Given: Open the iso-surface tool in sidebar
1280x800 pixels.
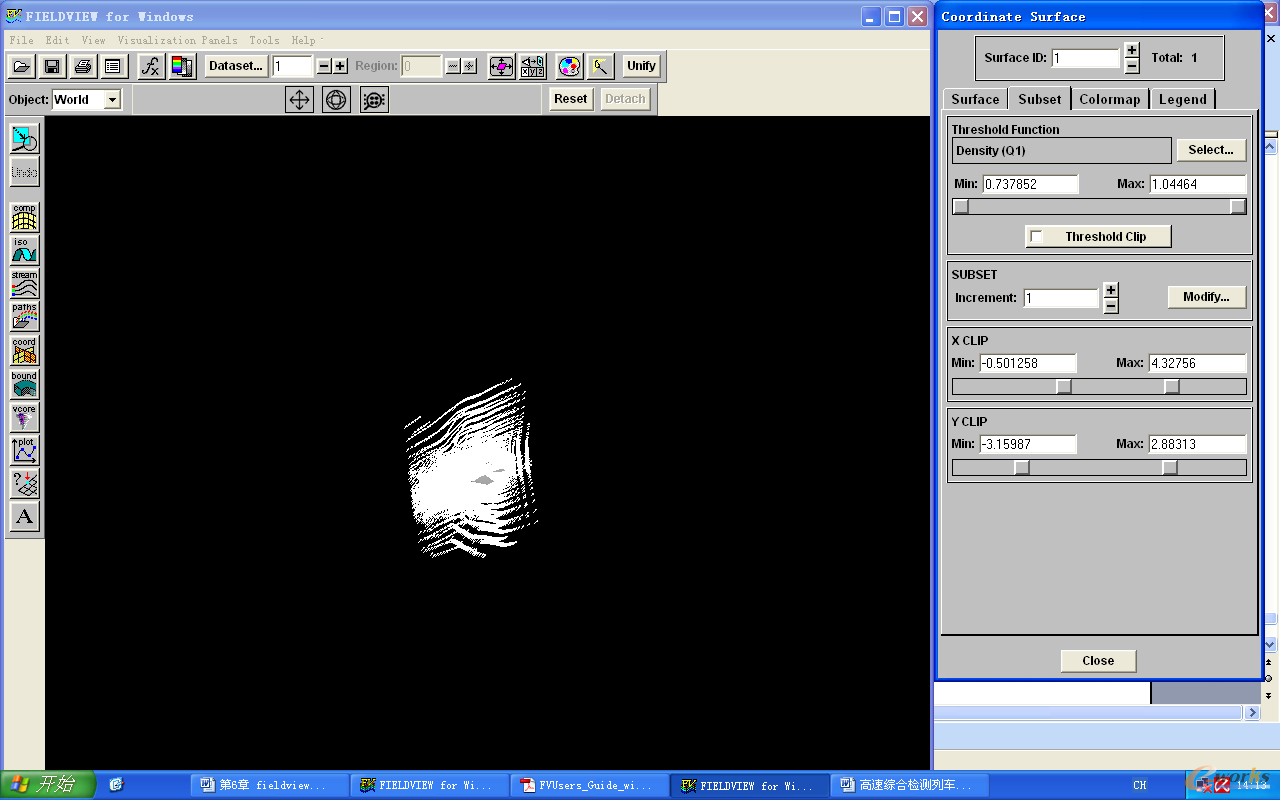Looking at the screenshot, I should tap(24, 251).
